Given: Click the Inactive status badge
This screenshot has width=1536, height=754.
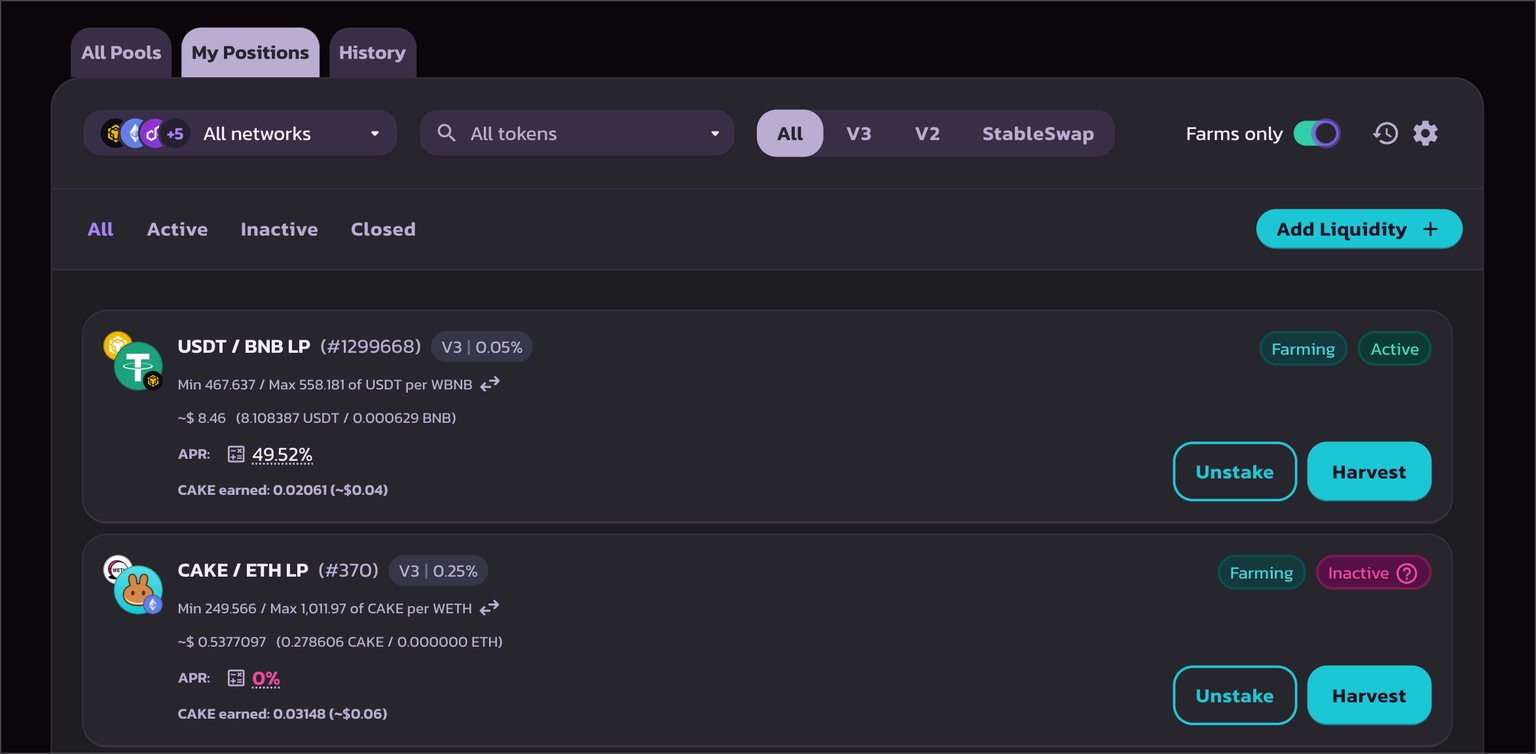Looking at the screenshot, I should pyautogui.click(x=1374, y=573).
